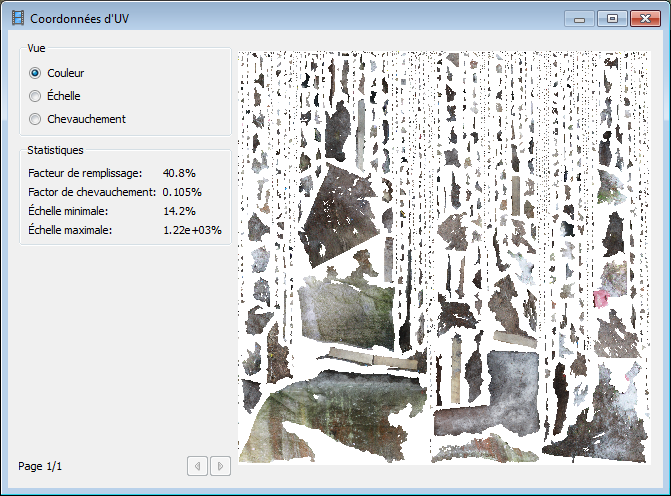Screen dimensions: 671x496
Task: Enable the Échelle view option
Action: pyautogui.click(x=36, y=96)
